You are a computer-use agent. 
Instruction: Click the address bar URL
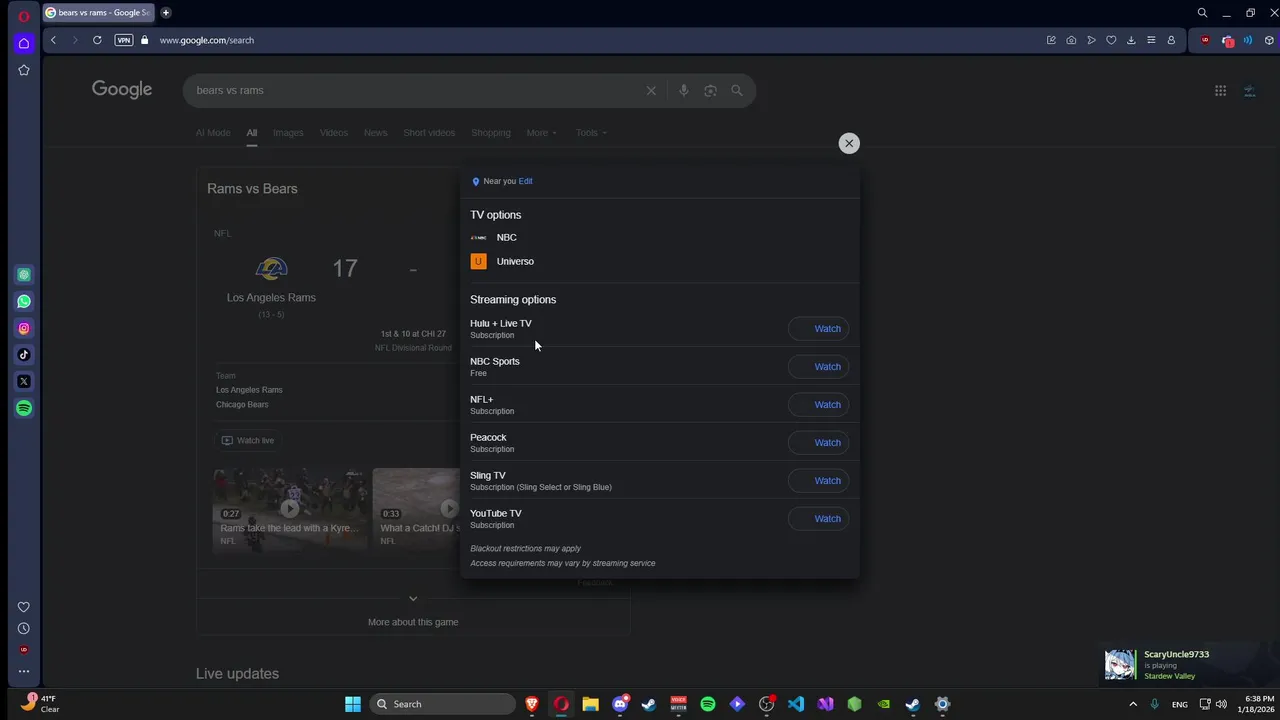click(207, 40)
